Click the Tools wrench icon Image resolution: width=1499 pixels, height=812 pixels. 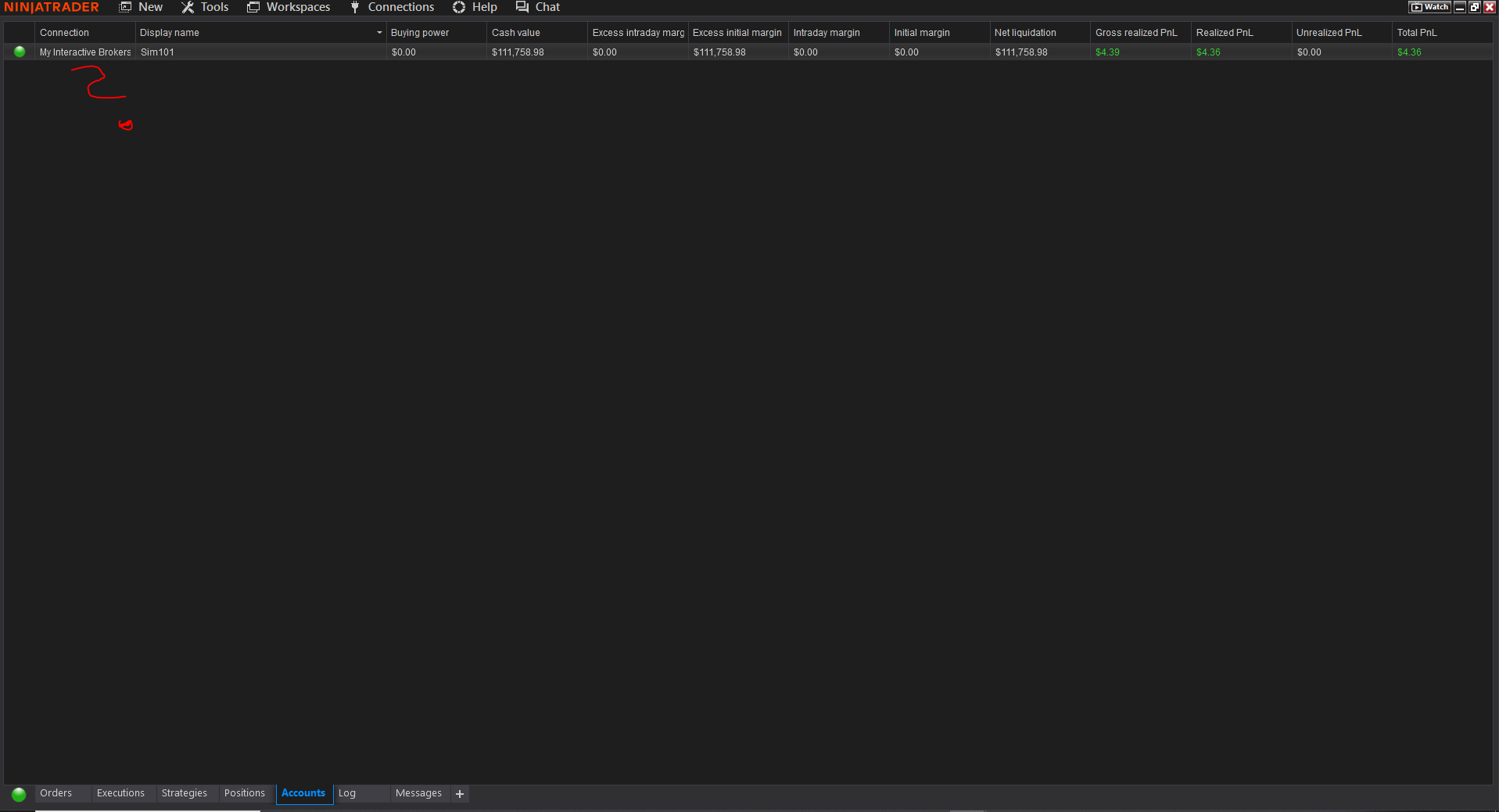188,7
